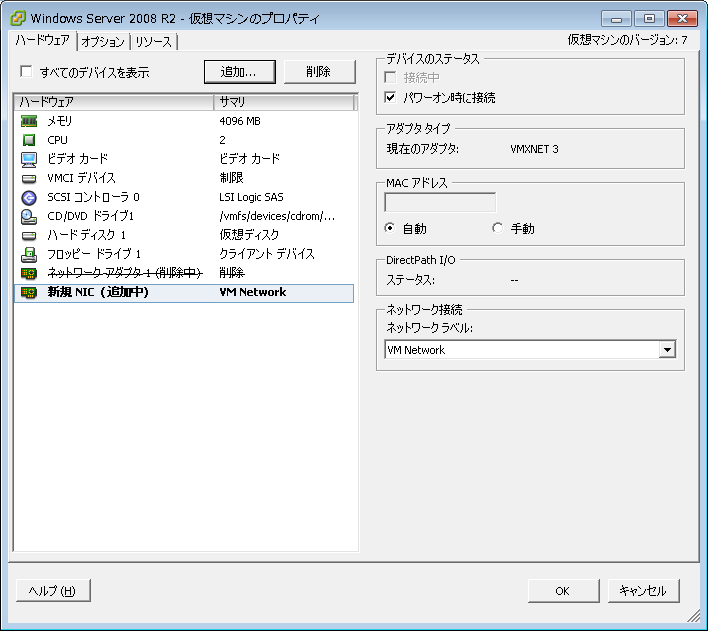Image resolution: width=708 pixels, height=631 pixels.
Task: Click the new NIC (新規 NIC) icon
Action: click(x=29, y=292)
